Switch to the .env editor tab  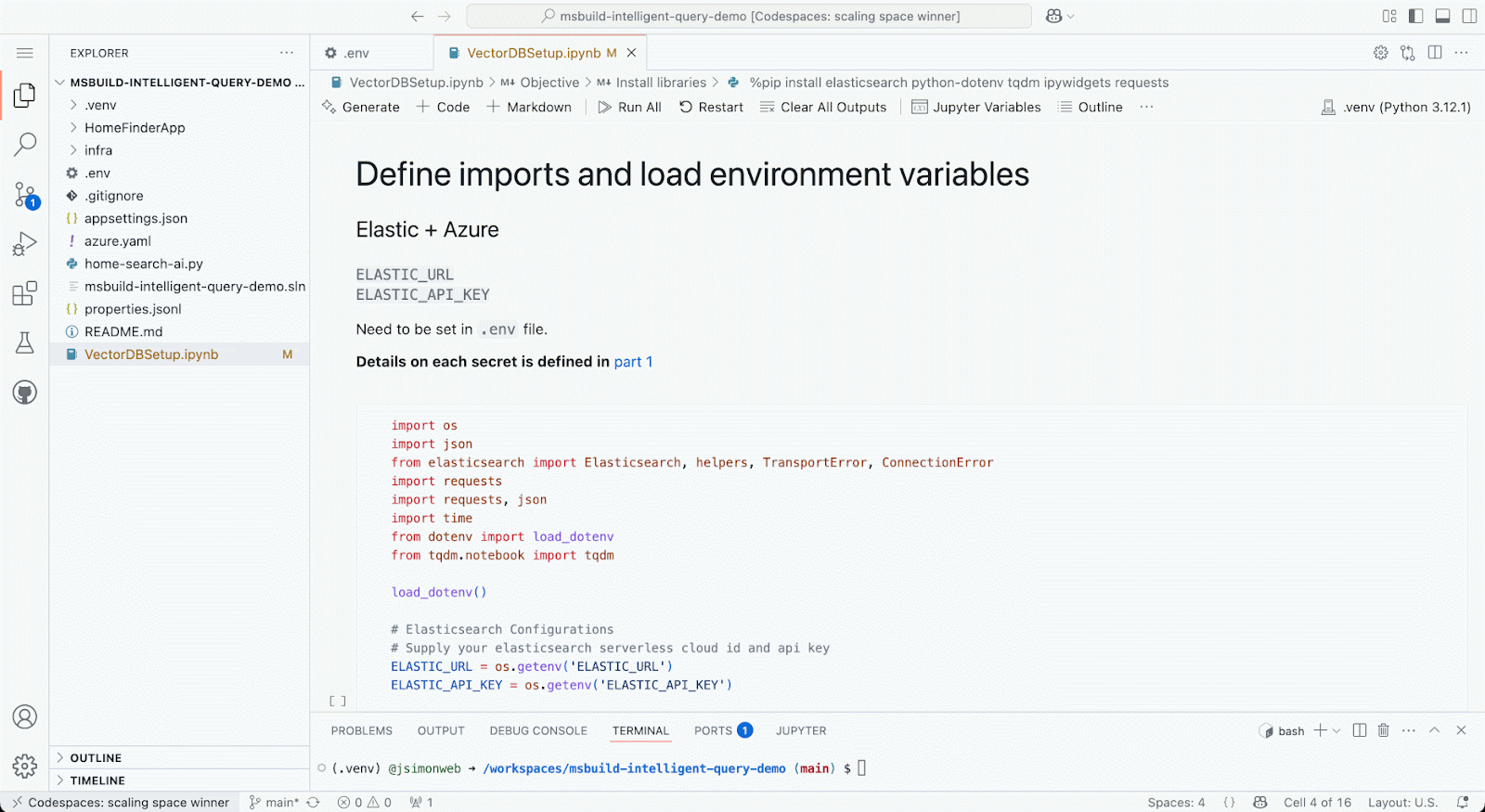(x=356, y=53)
